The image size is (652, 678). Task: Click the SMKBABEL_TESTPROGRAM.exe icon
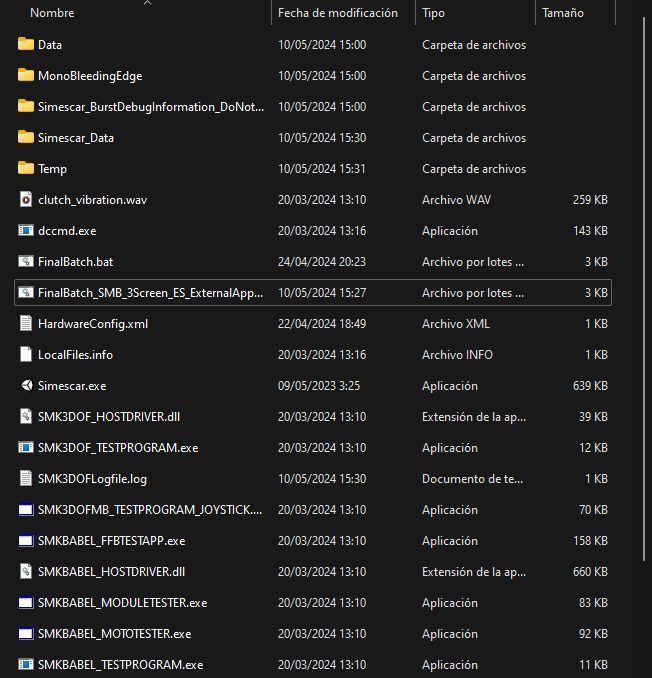26,665
